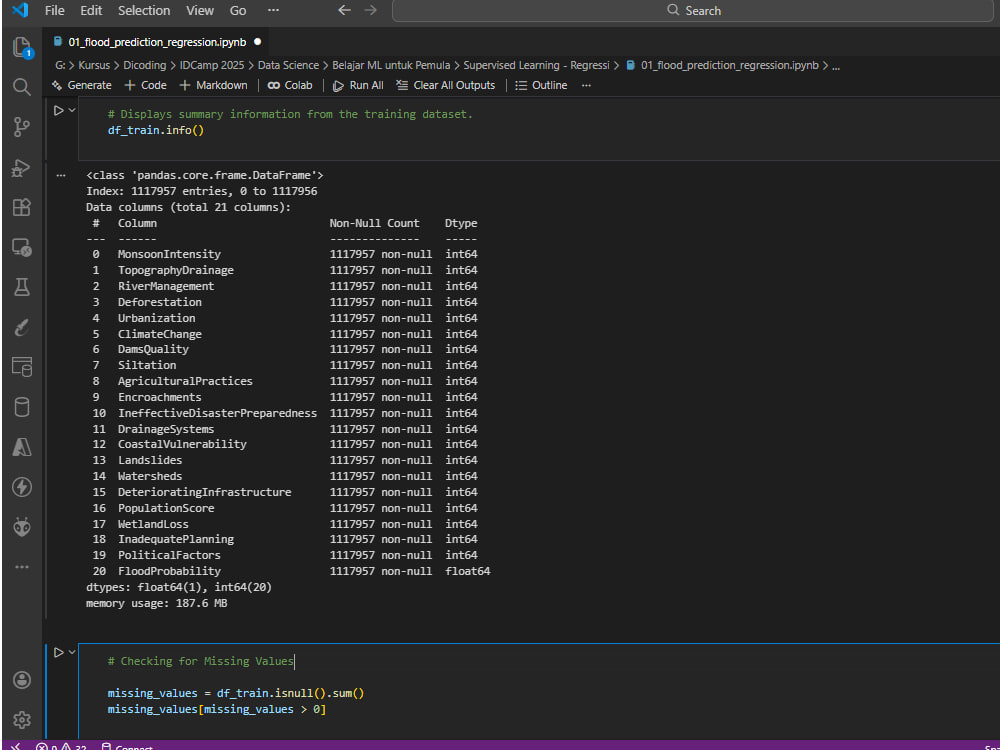The height and width of the screenshot is (750, 1000).
Task: Click the missing_values = df_train.isnull().sum() line
Action: (236, 693)
